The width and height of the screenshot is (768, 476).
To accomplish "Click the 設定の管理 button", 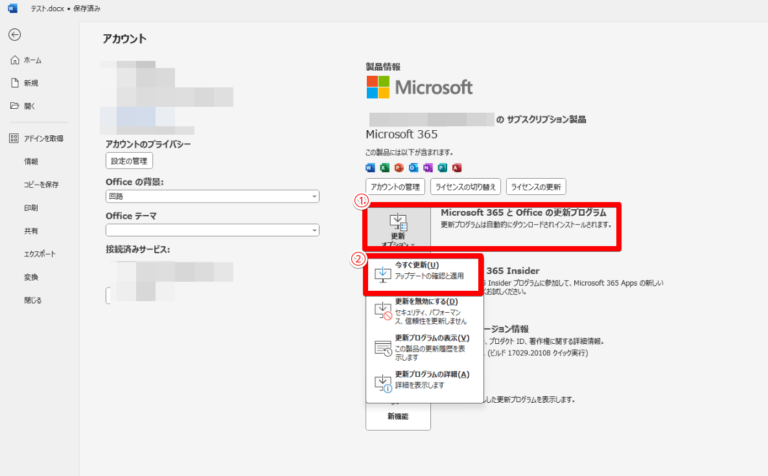I will (129, 160).
